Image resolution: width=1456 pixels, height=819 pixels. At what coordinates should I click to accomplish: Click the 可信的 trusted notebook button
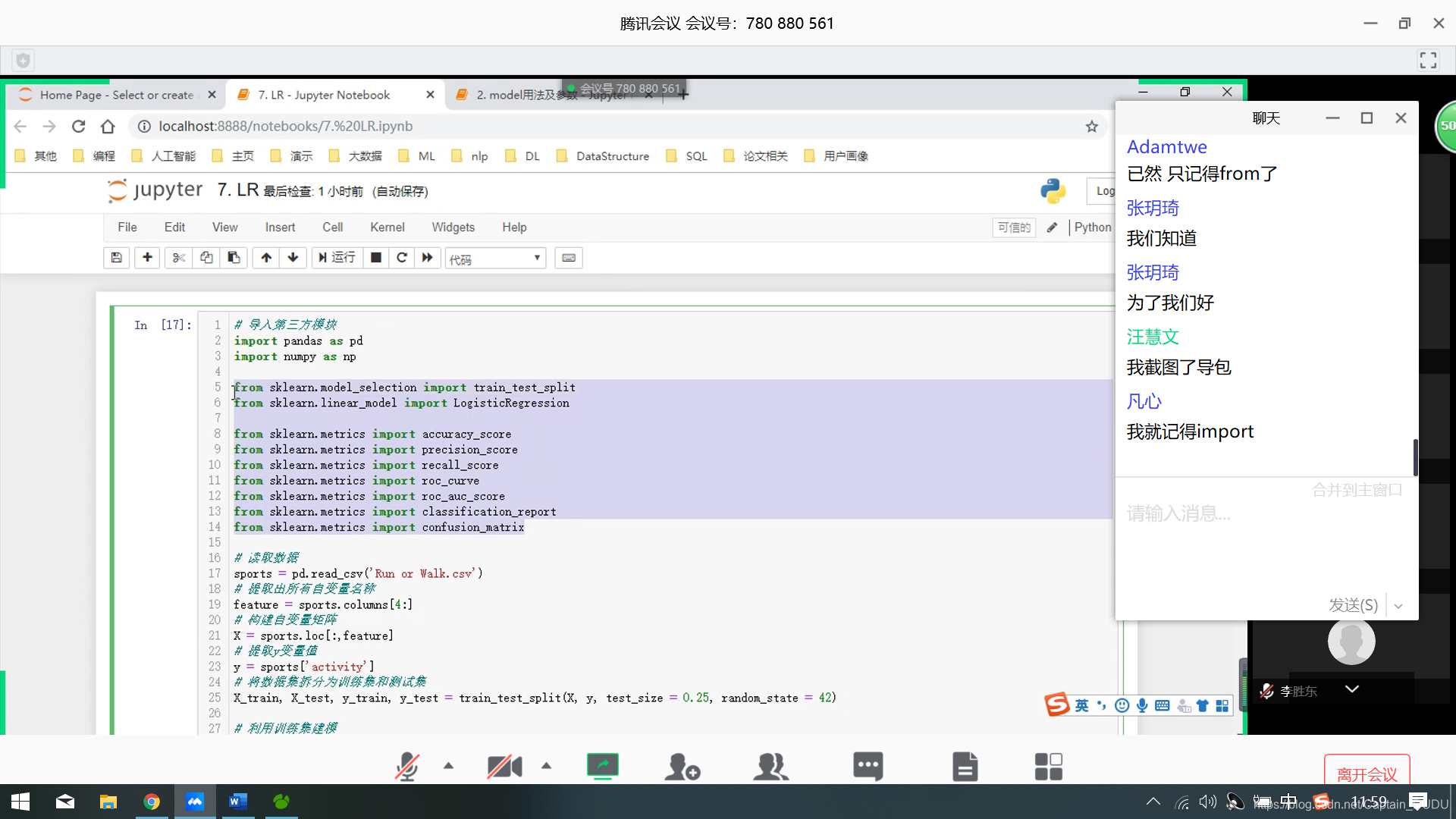point(1014,227)
